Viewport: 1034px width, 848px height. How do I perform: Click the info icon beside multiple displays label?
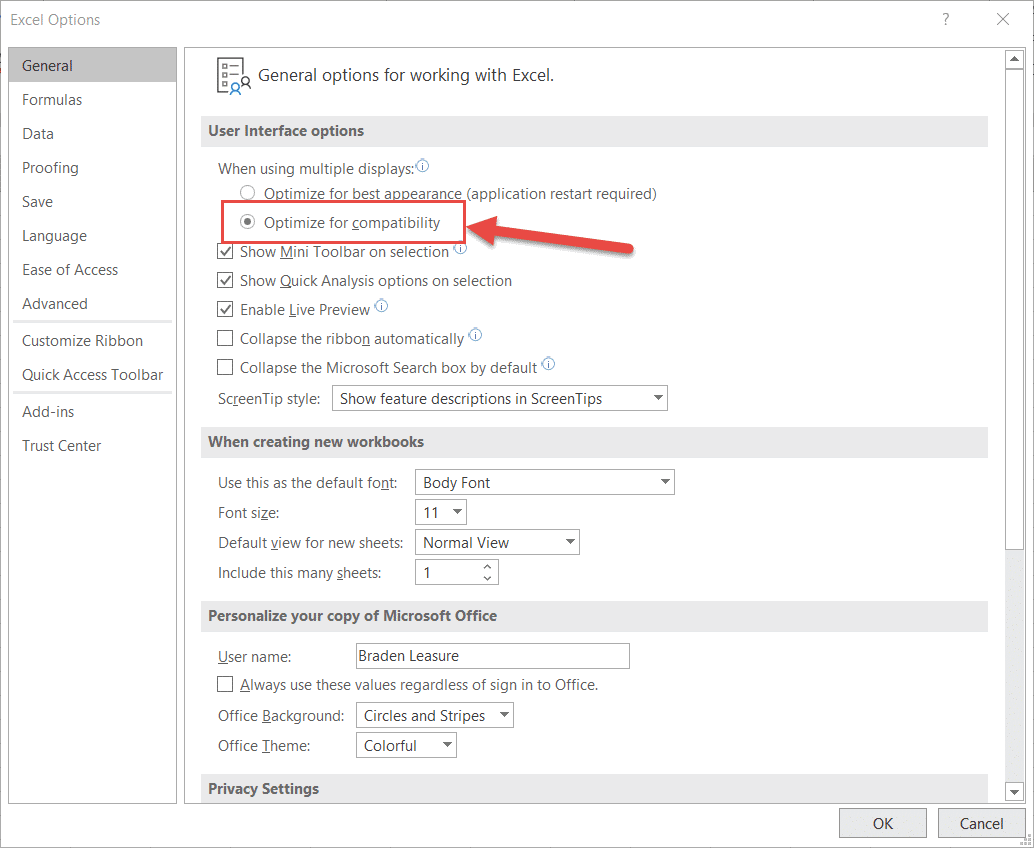pos(423,166)
